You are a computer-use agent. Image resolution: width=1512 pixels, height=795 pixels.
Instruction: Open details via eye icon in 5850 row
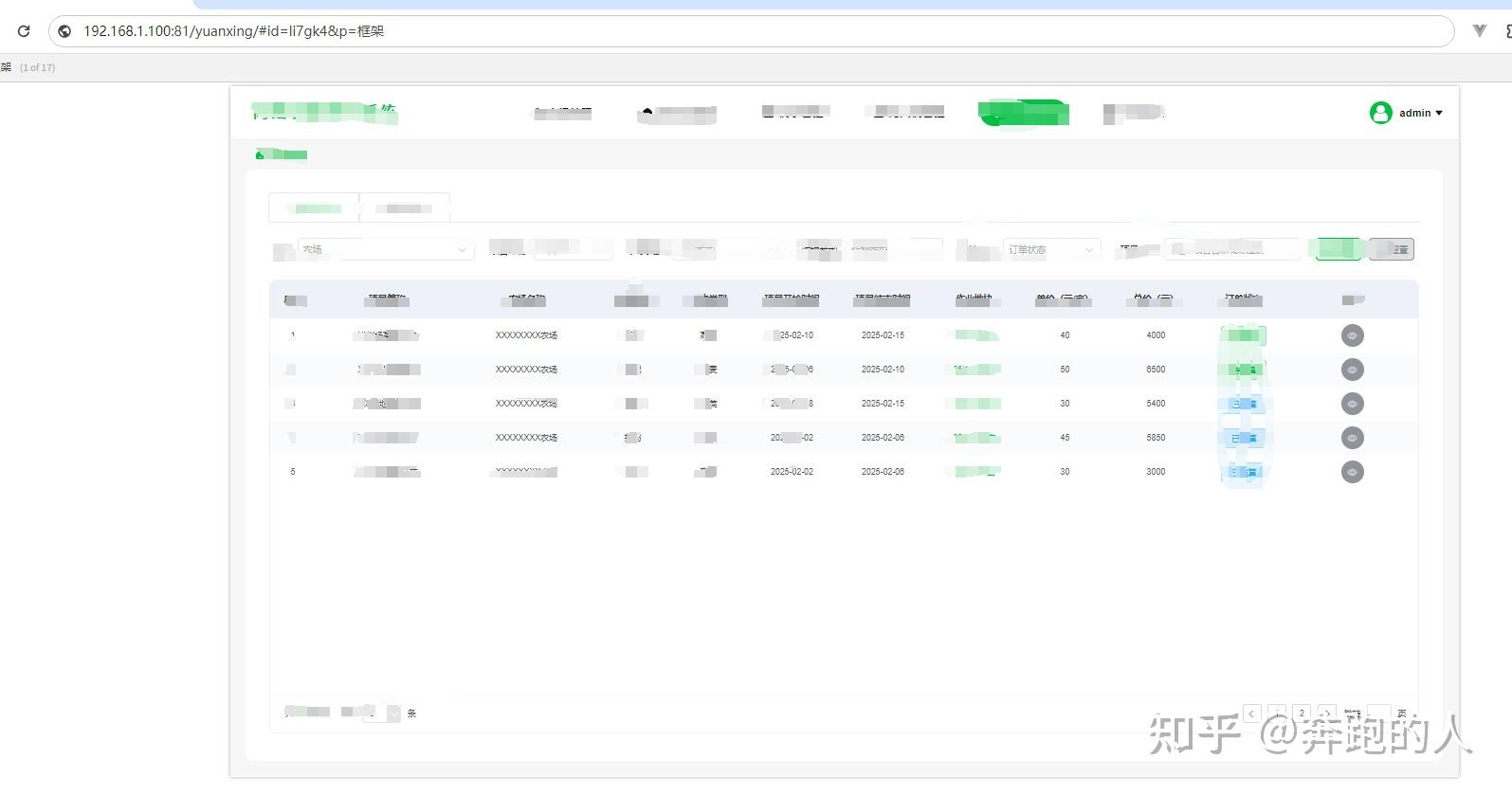[1353, 438]
